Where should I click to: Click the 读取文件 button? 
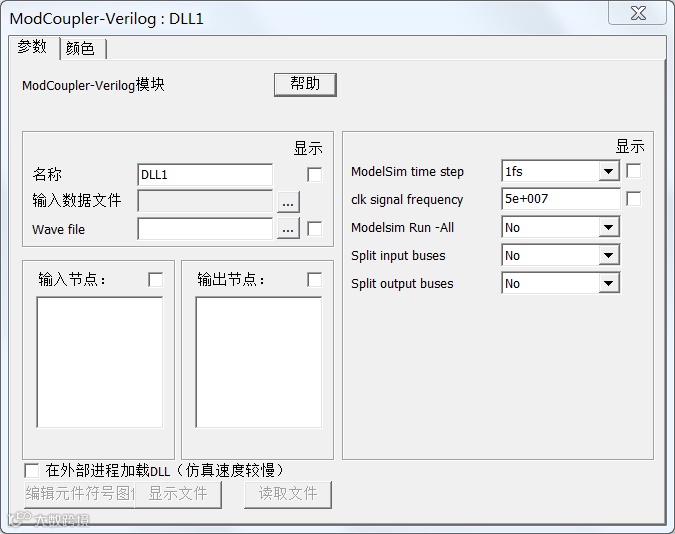click(288, 494)
